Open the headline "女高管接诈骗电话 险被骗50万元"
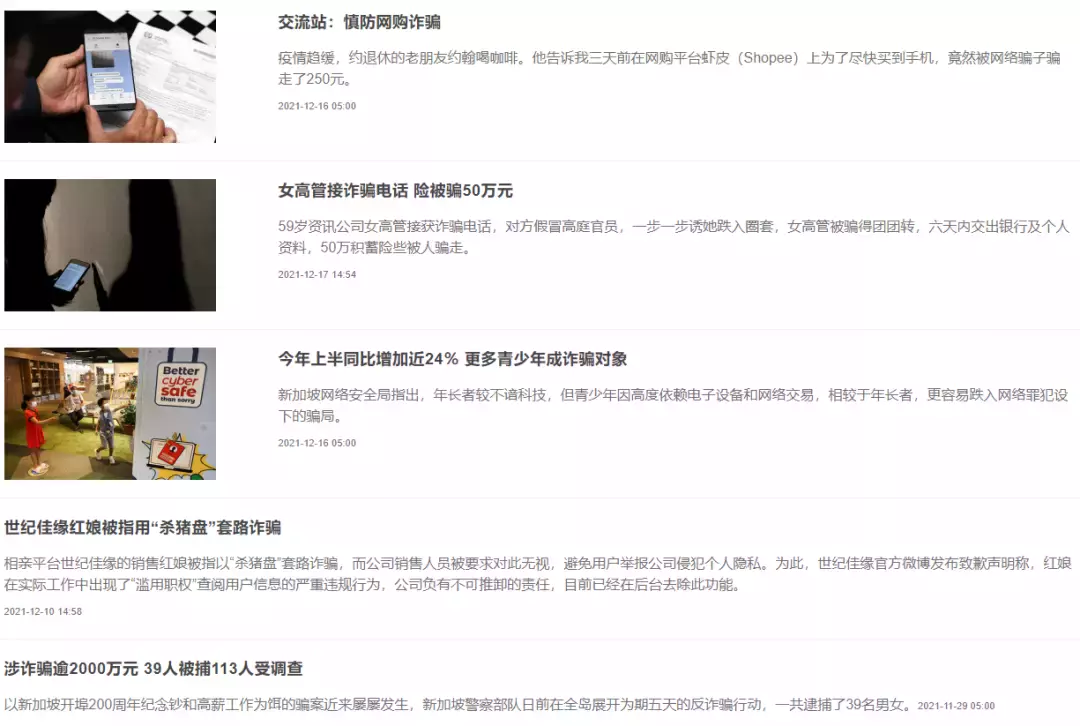This screenshot has width=1080, height=726. pyautogui.click(x=400, y=190)
